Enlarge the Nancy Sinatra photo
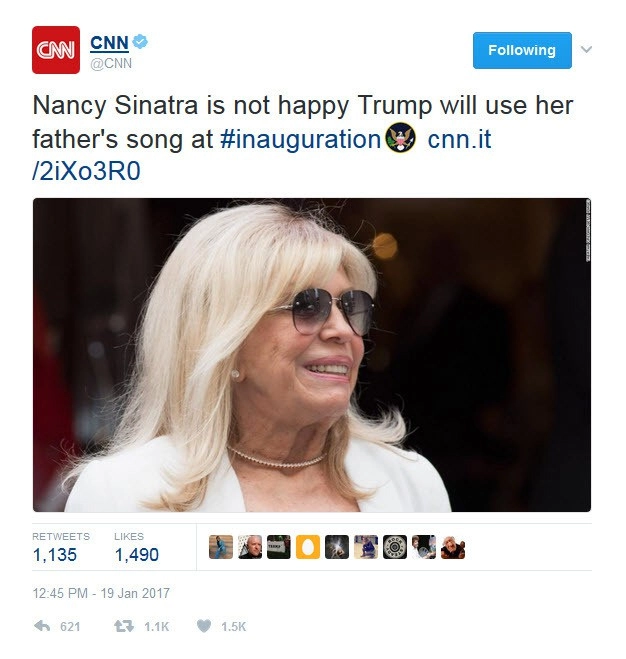The height and width of the screenshot is (659, 626). 312,355
